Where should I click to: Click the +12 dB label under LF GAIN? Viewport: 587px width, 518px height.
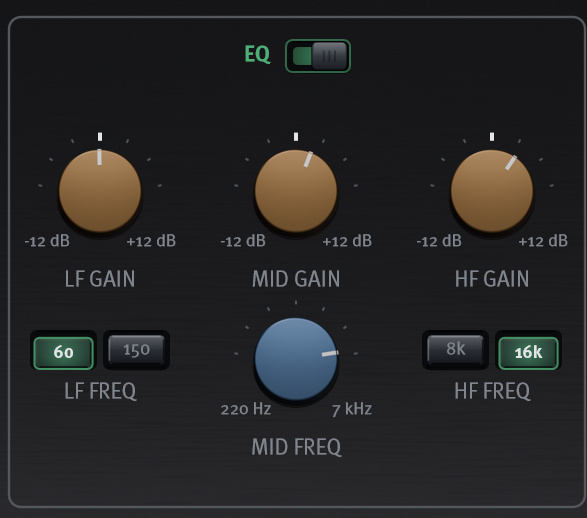pos(151,241)
